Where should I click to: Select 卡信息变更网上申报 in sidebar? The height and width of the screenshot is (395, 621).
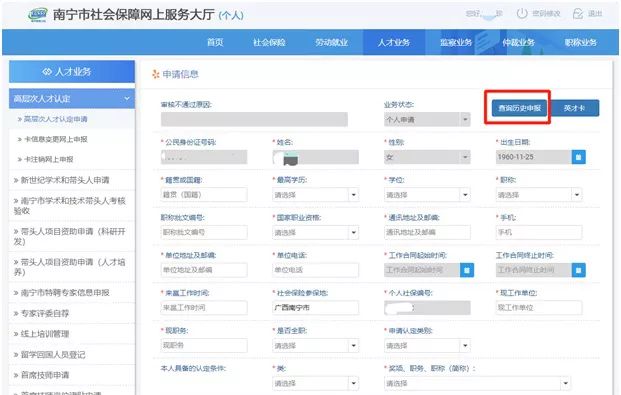tap(56, 139)
